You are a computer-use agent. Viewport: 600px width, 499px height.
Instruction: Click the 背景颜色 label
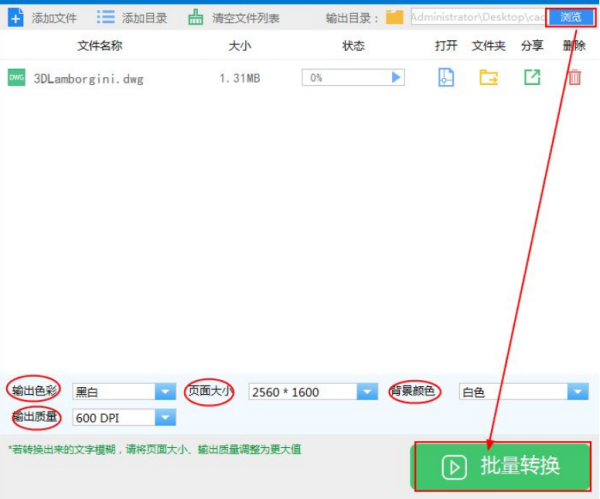412,390
